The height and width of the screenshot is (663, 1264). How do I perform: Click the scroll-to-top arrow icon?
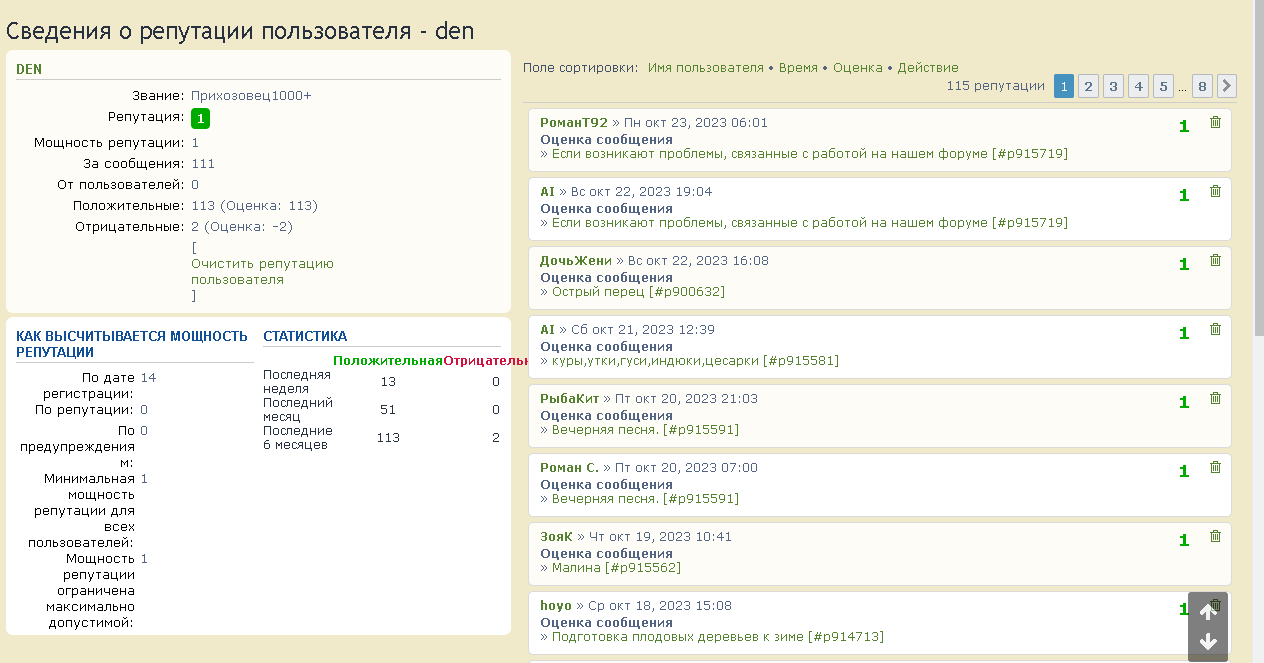pyautogui.click(x=1207, y=613)
